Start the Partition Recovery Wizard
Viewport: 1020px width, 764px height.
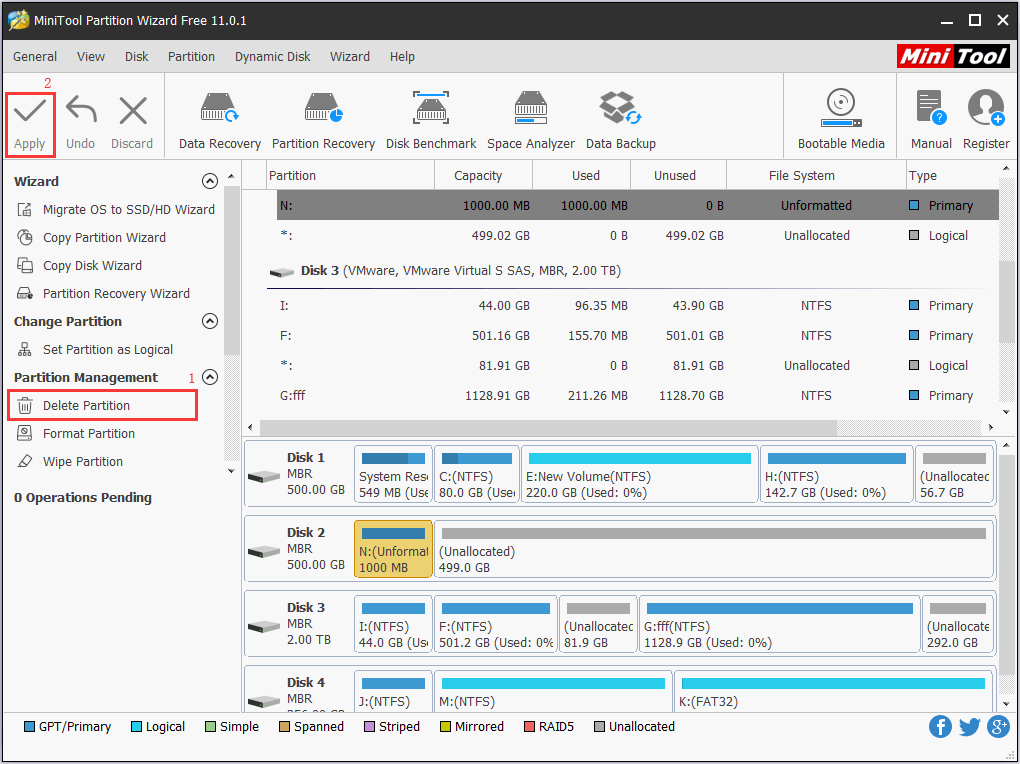coord(103,293)
